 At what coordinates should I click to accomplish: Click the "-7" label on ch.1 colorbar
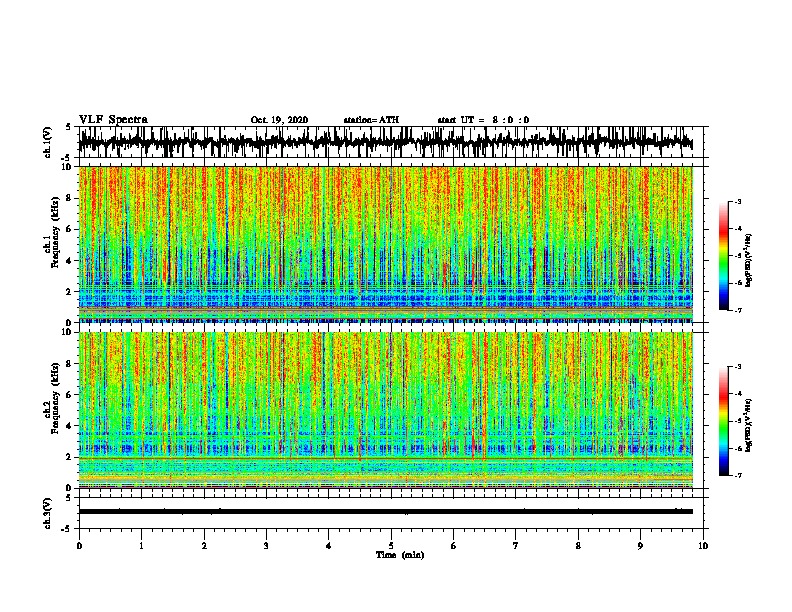(737, 310)
